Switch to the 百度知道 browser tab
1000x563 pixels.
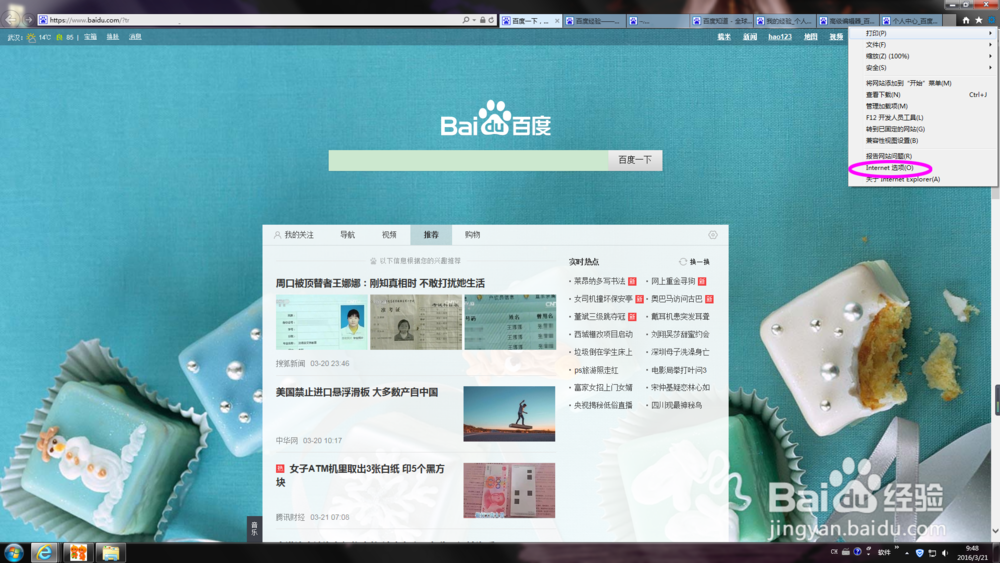pyautogui.click(x=722, y=21)
